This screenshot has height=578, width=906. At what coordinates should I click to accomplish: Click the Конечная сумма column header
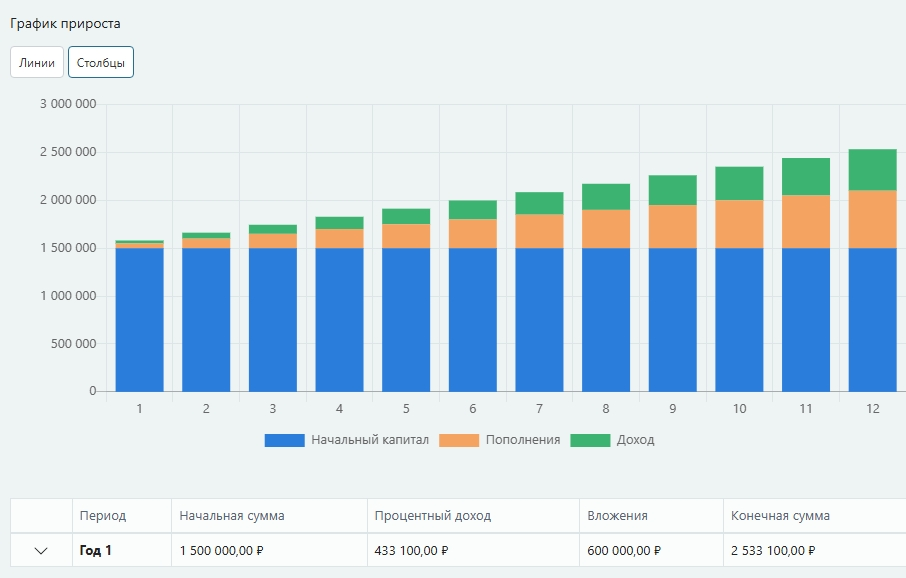coord(780,516)
